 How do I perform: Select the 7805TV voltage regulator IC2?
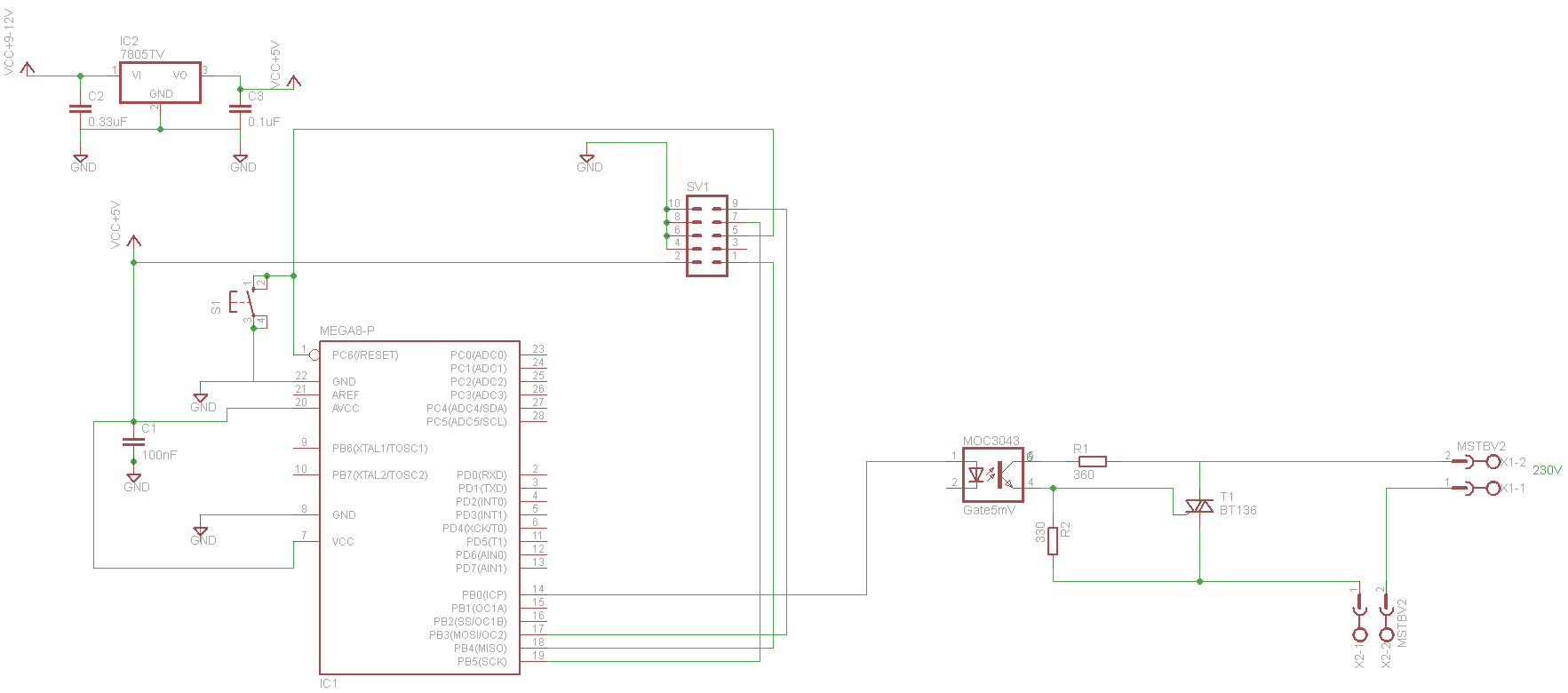pyautogui.click(x=160, y=83)
